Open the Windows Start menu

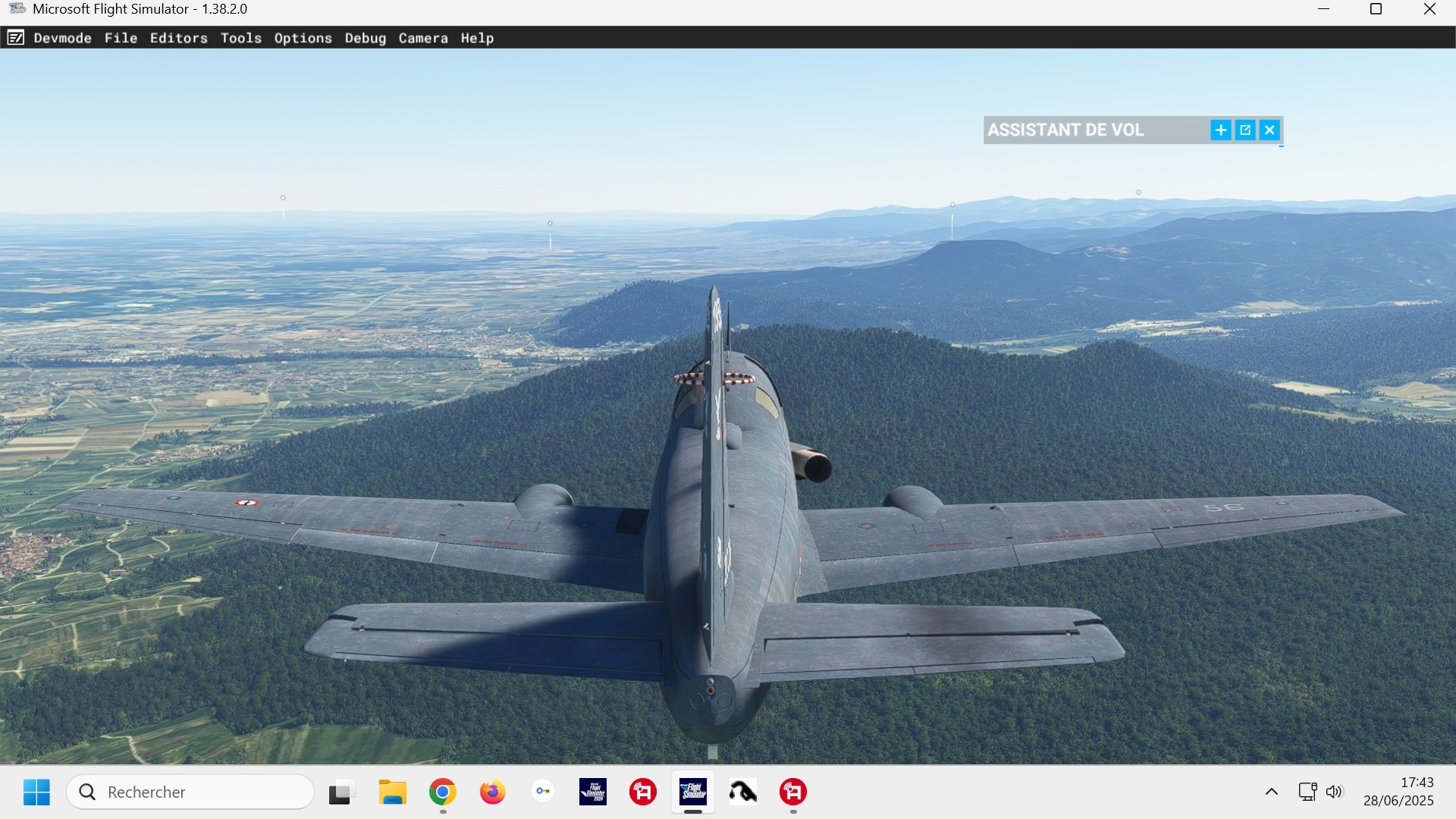coord(36,792)
